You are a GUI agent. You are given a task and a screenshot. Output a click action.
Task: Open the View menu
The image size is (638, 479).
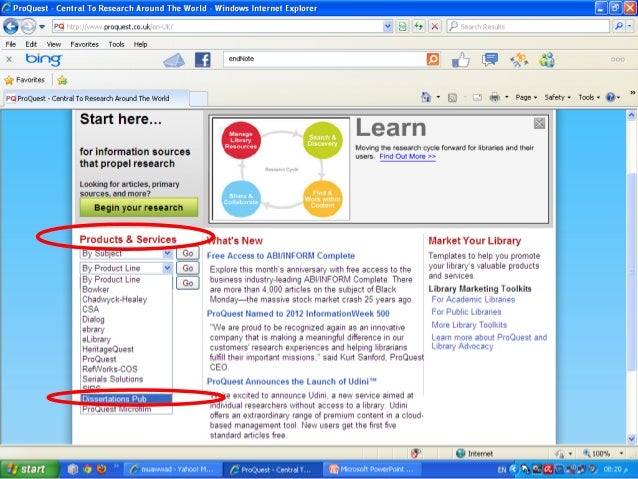54,44
